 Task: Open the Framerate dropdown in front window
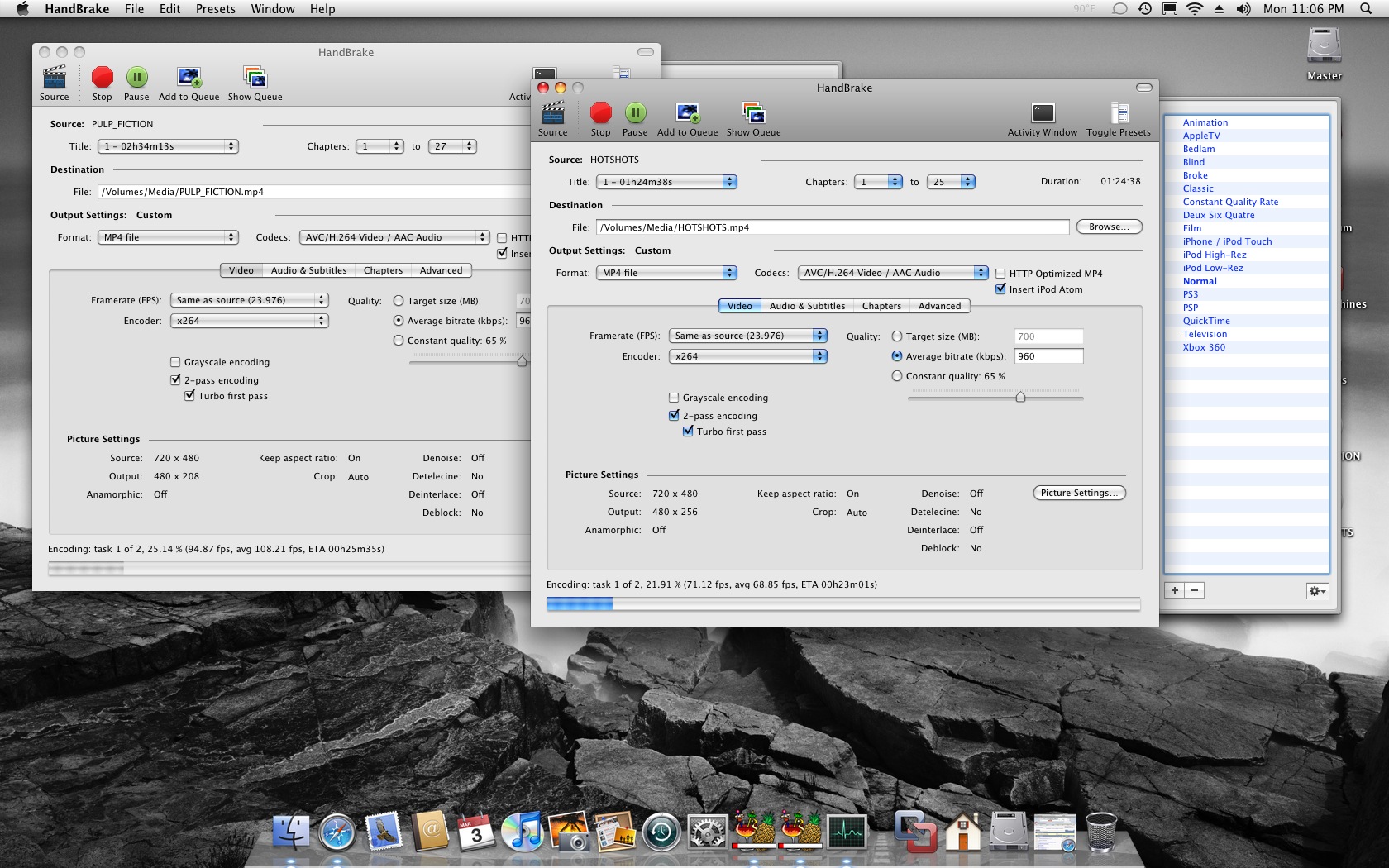(748, 336)
